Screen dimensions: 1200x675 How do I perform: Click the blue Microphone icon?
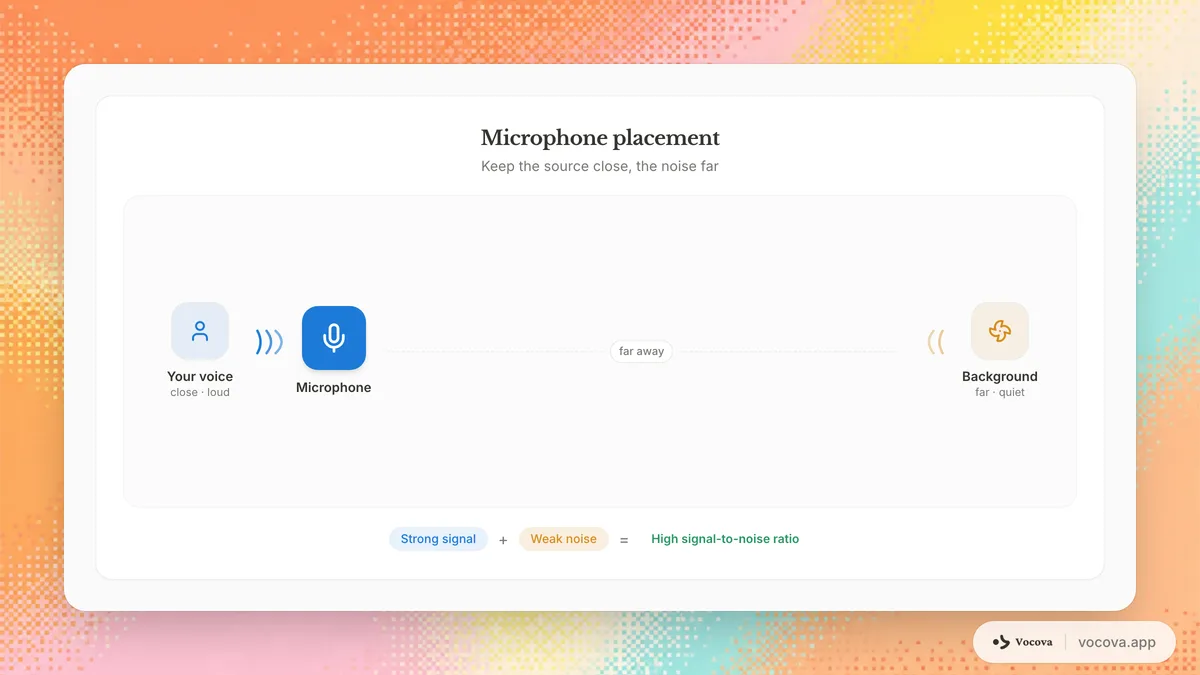pyautogui.click(x=334, y=338)
